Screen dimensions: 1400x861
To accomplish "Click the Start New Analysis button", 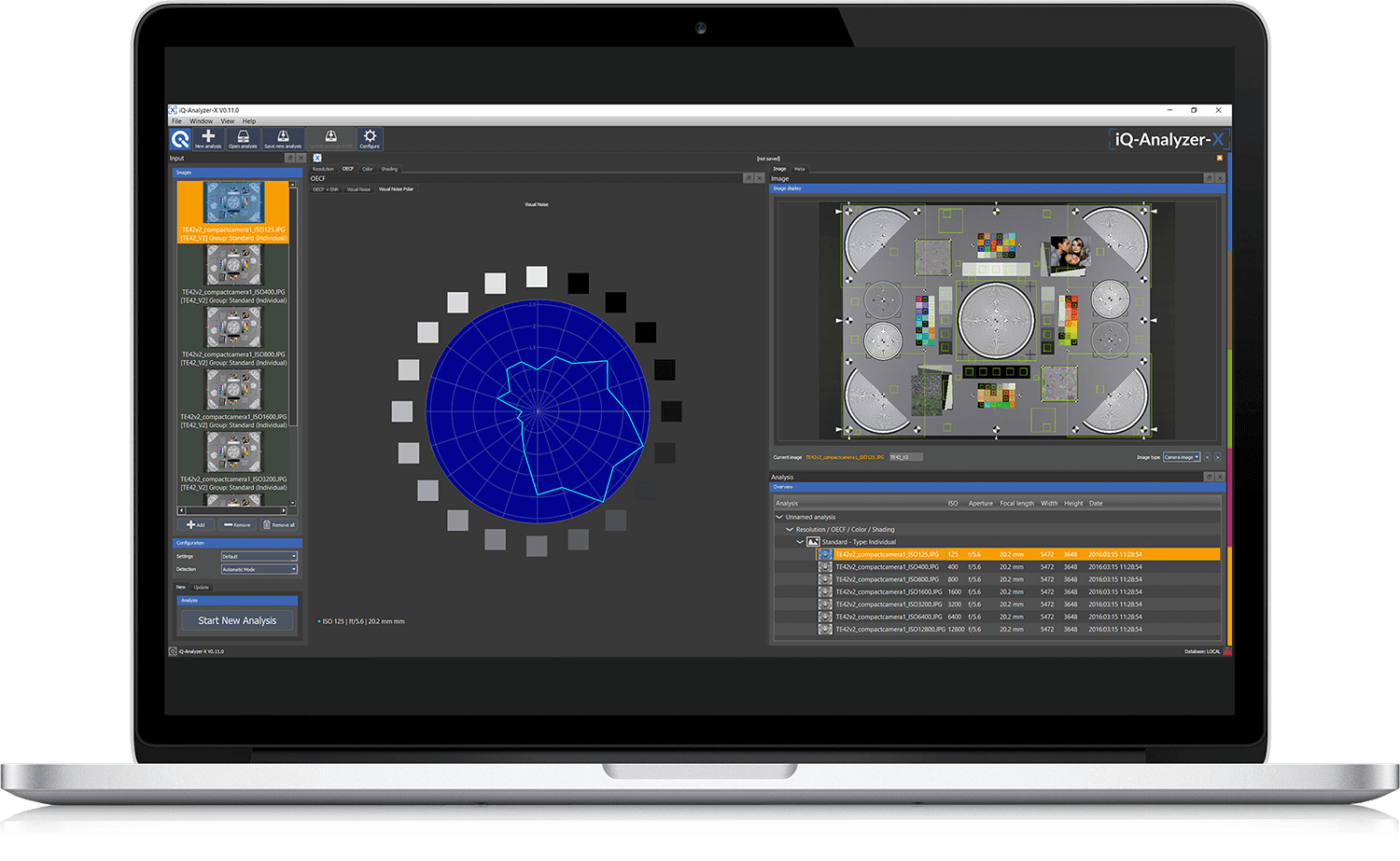I will tap(237, 621).
